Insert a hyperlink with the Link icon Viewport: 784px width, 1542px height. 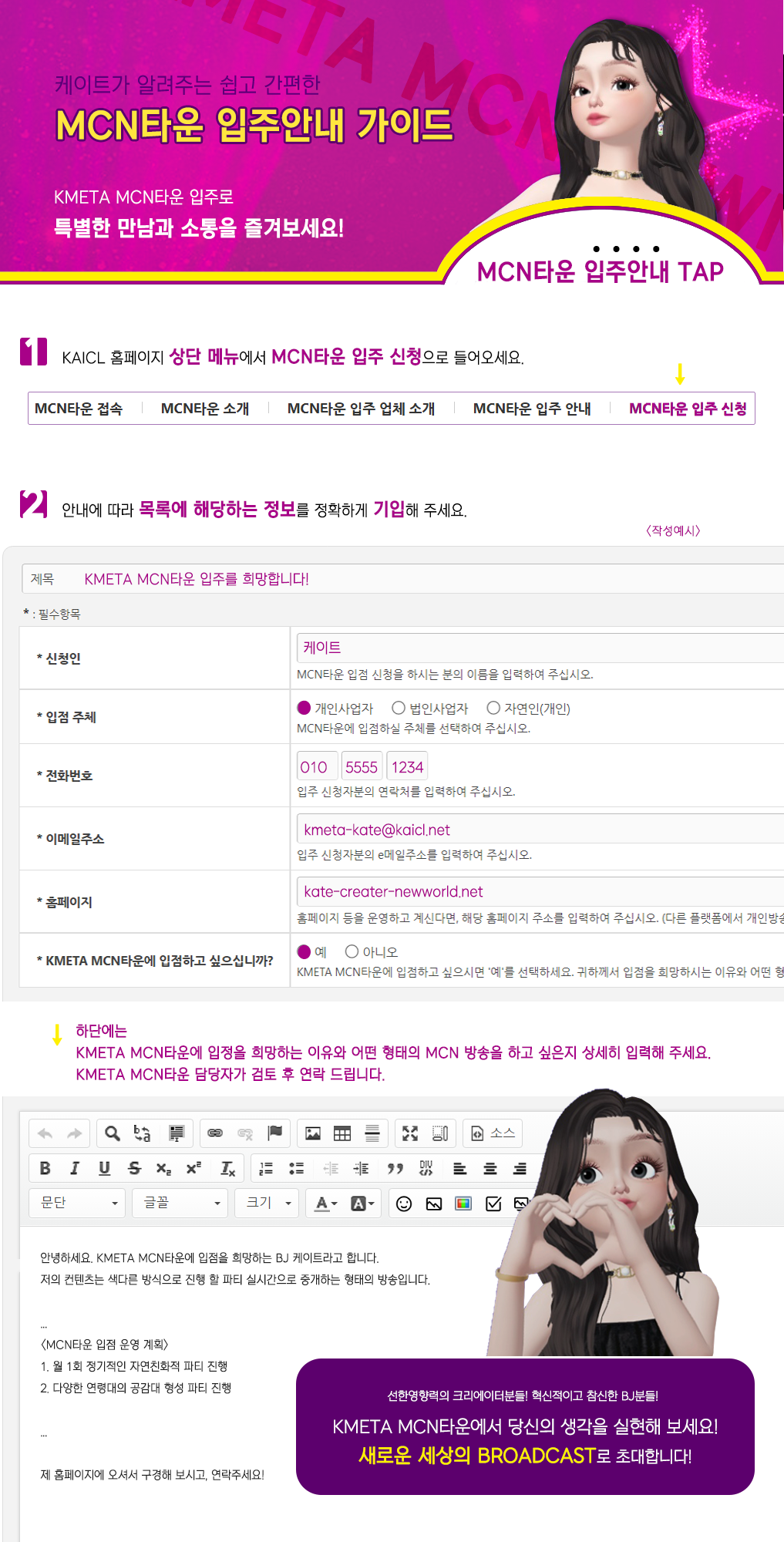(215, 1133)
